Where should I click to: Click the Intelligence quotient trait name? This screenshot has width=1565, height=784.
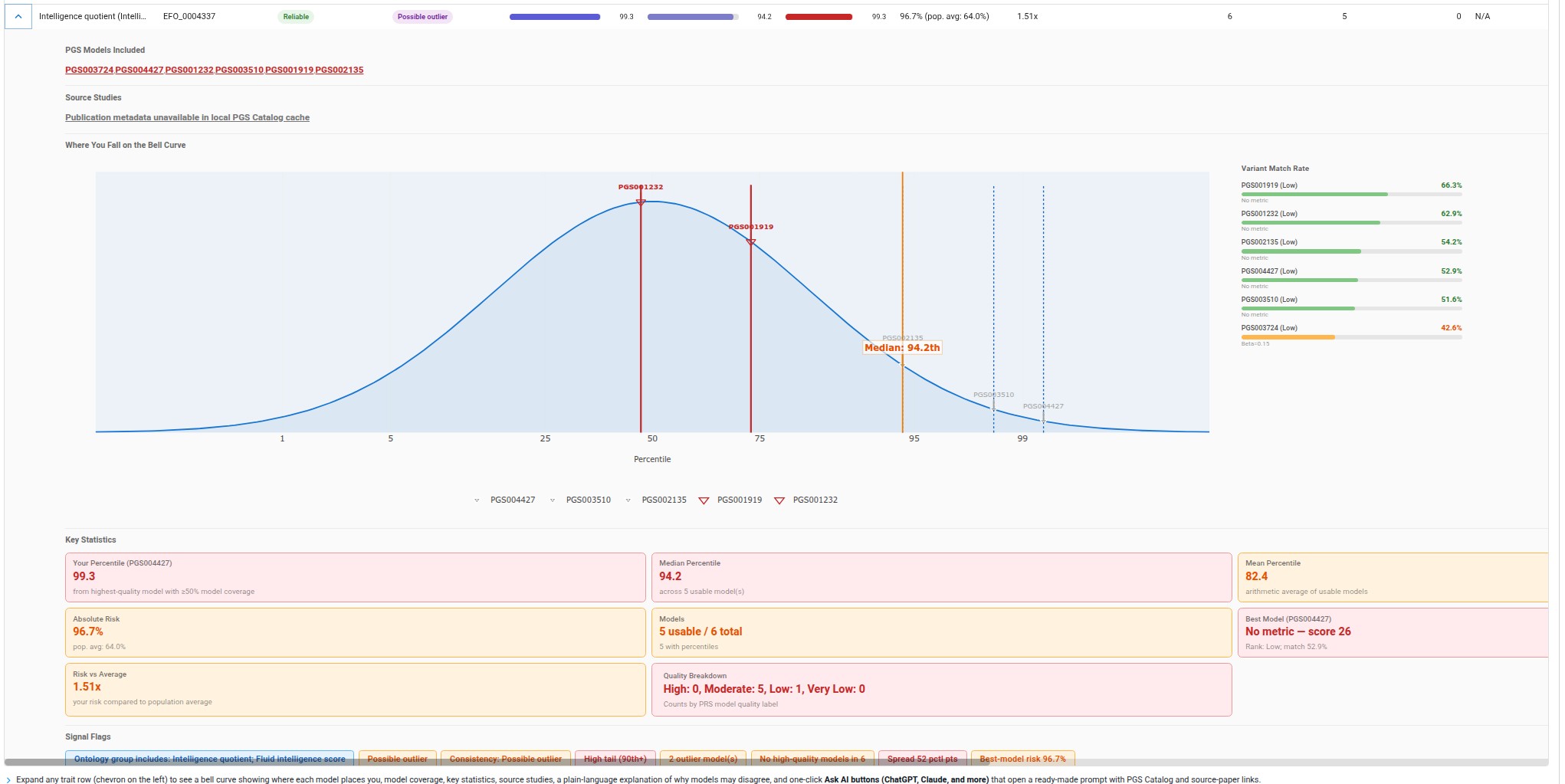(92, 16)
